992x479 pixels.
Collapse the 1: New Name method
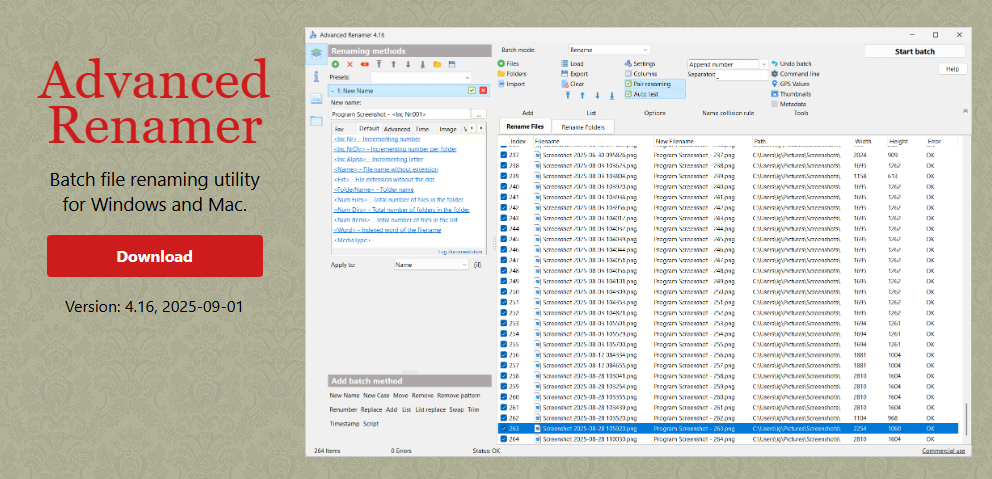click(x=333, y=91)
